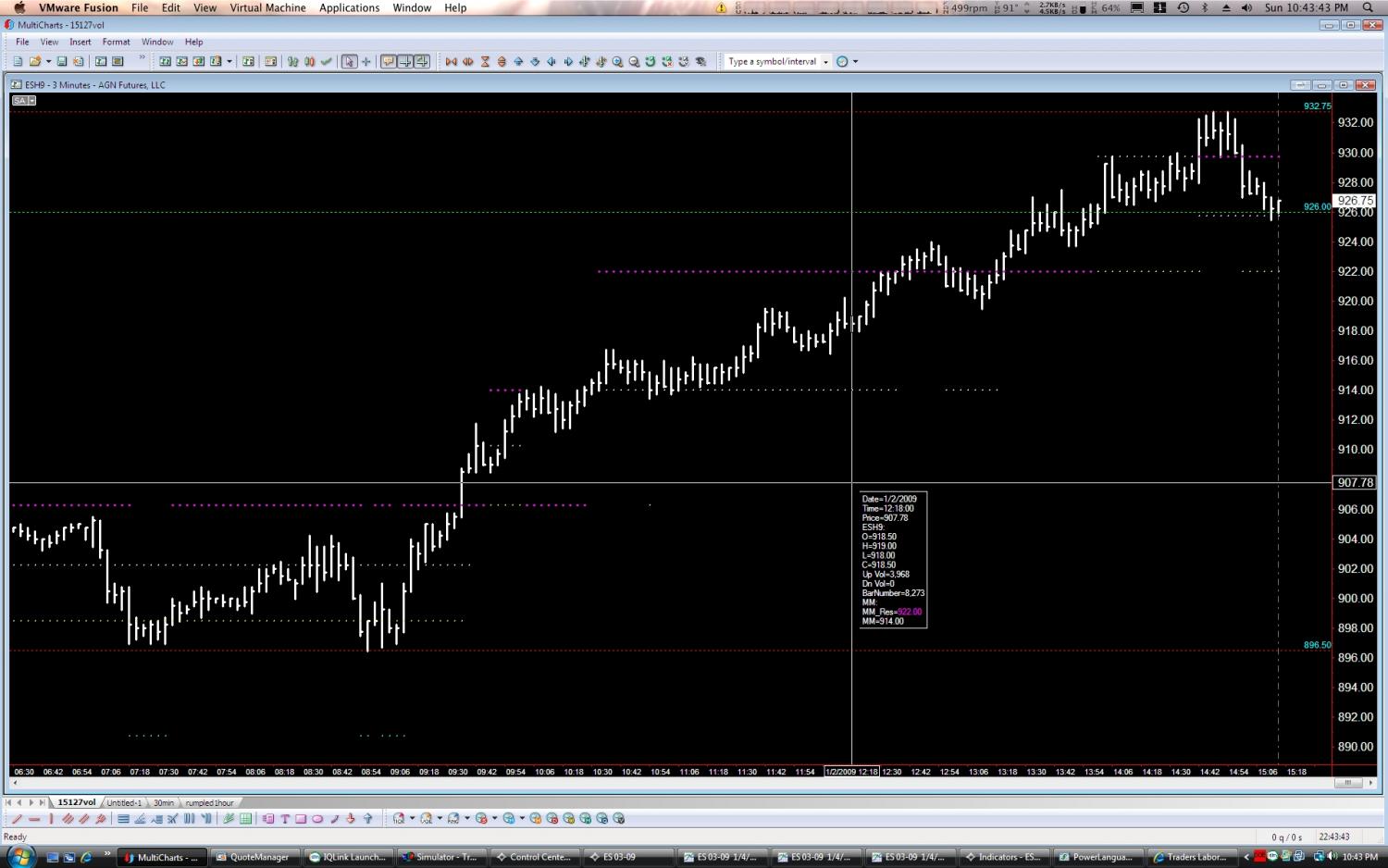Select the arrow up drawing tool
Viewport: 1388px width, 868px height.
coord(367,819)
